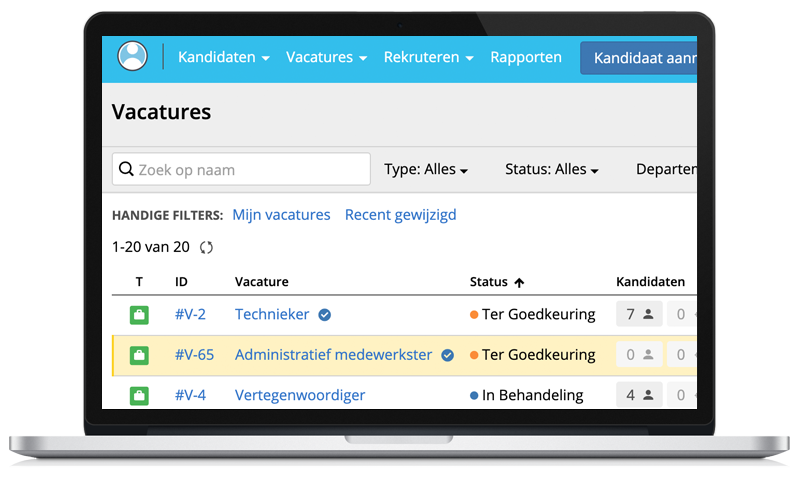Click the verified badge next to Technieker
Screen dimensions: 800x494
tap(325, 315)
